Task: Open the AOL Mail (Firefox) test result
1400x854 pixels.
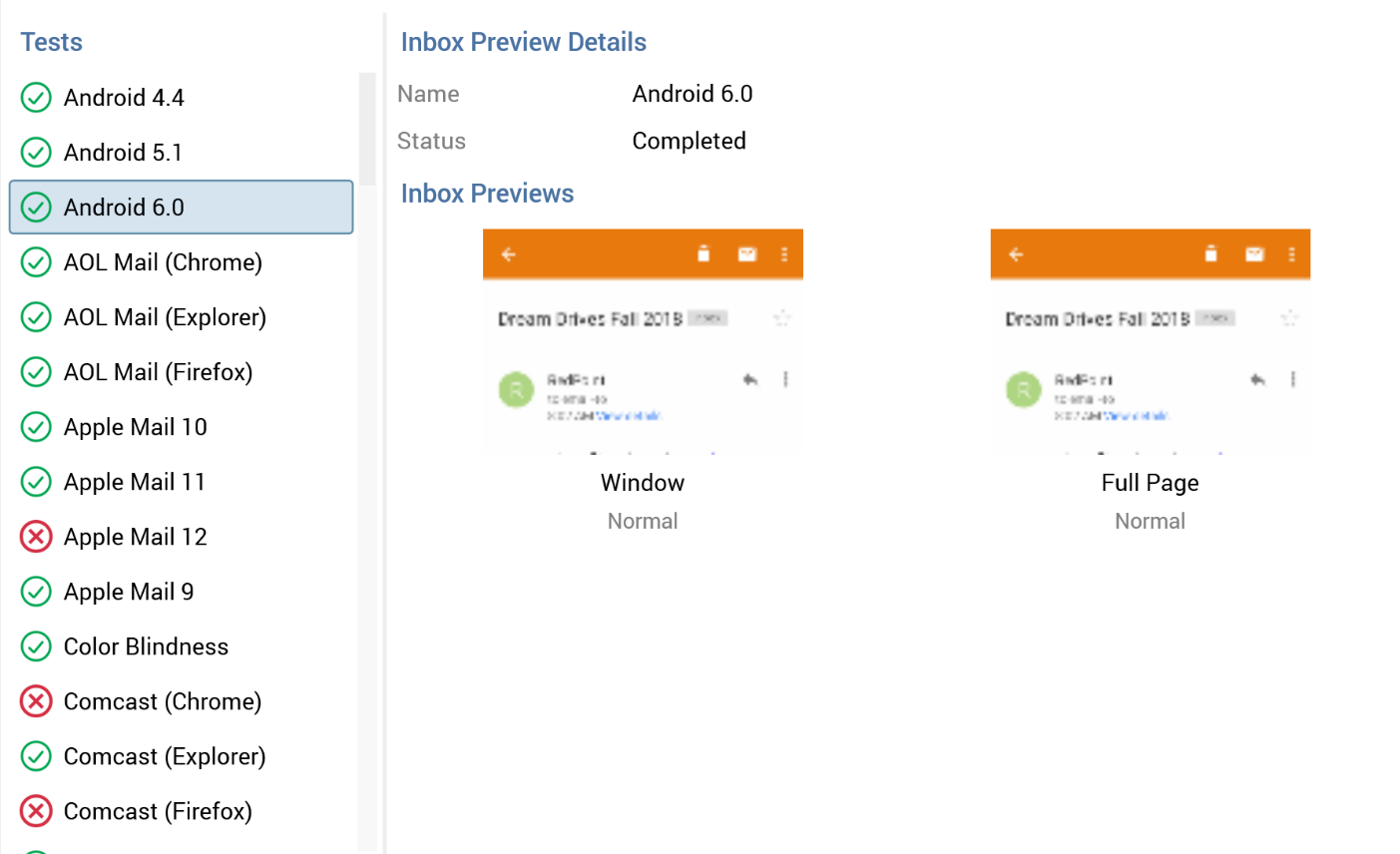Action: click(x=158, y=372)
